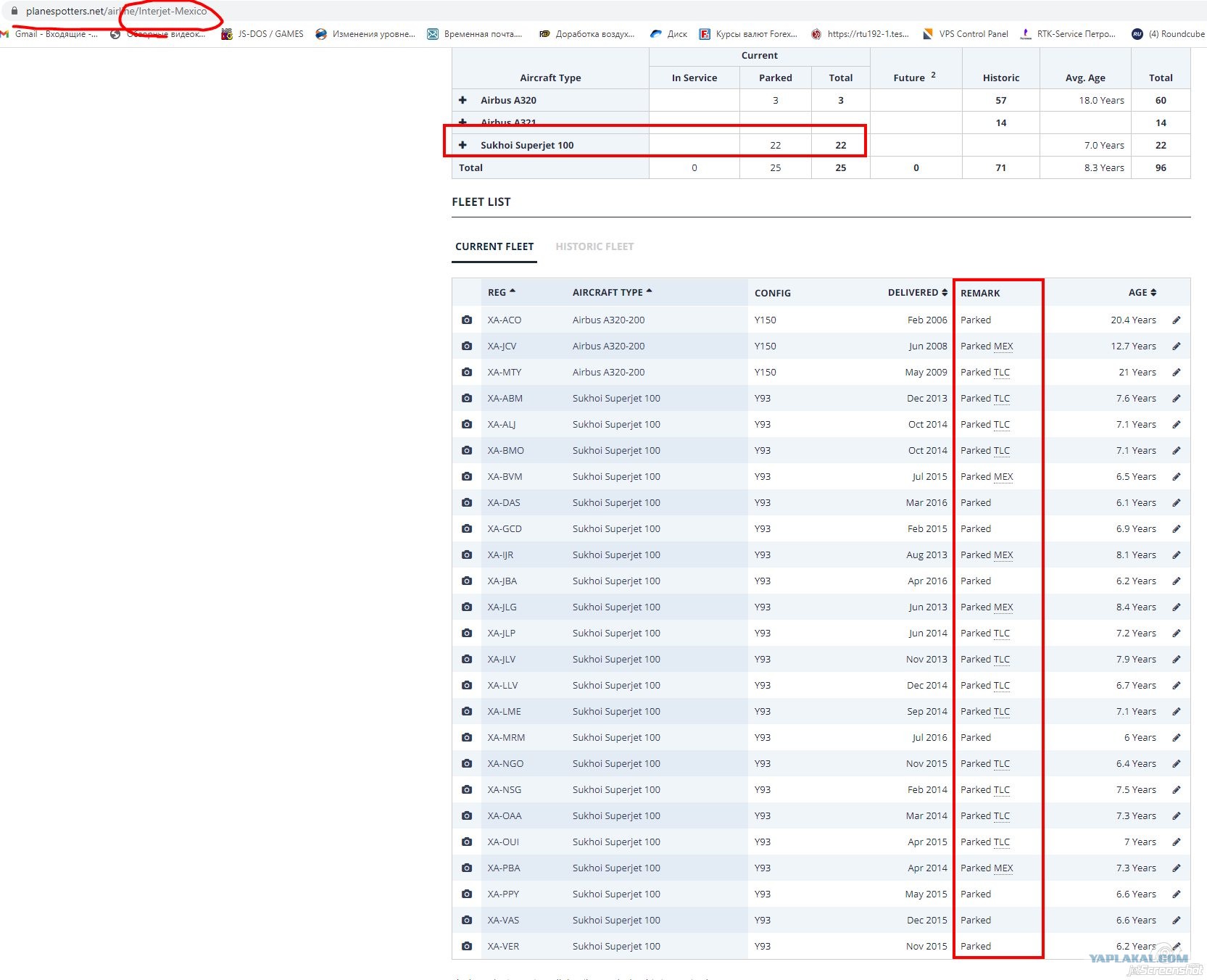Open the Gmail bookmark
This screenshot has width=1207, height=980.
tap(49, 34)
